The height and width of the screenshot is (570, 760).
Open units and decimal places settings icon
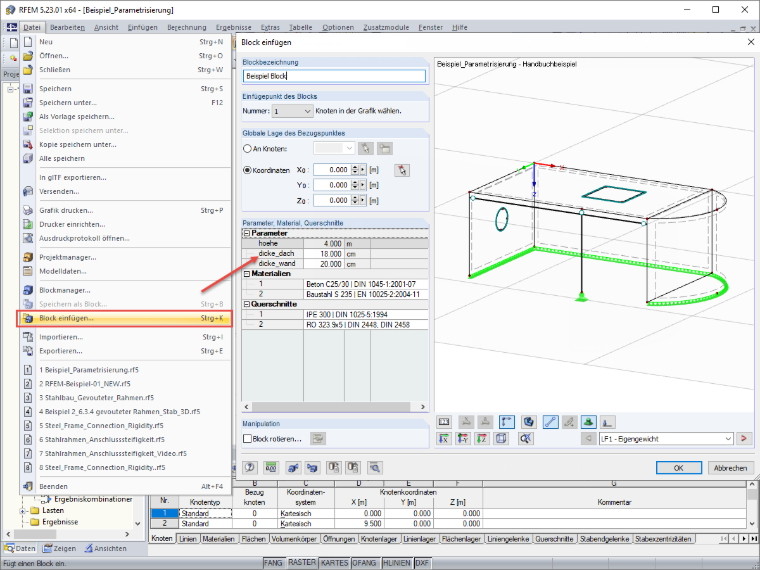point(271,467)
